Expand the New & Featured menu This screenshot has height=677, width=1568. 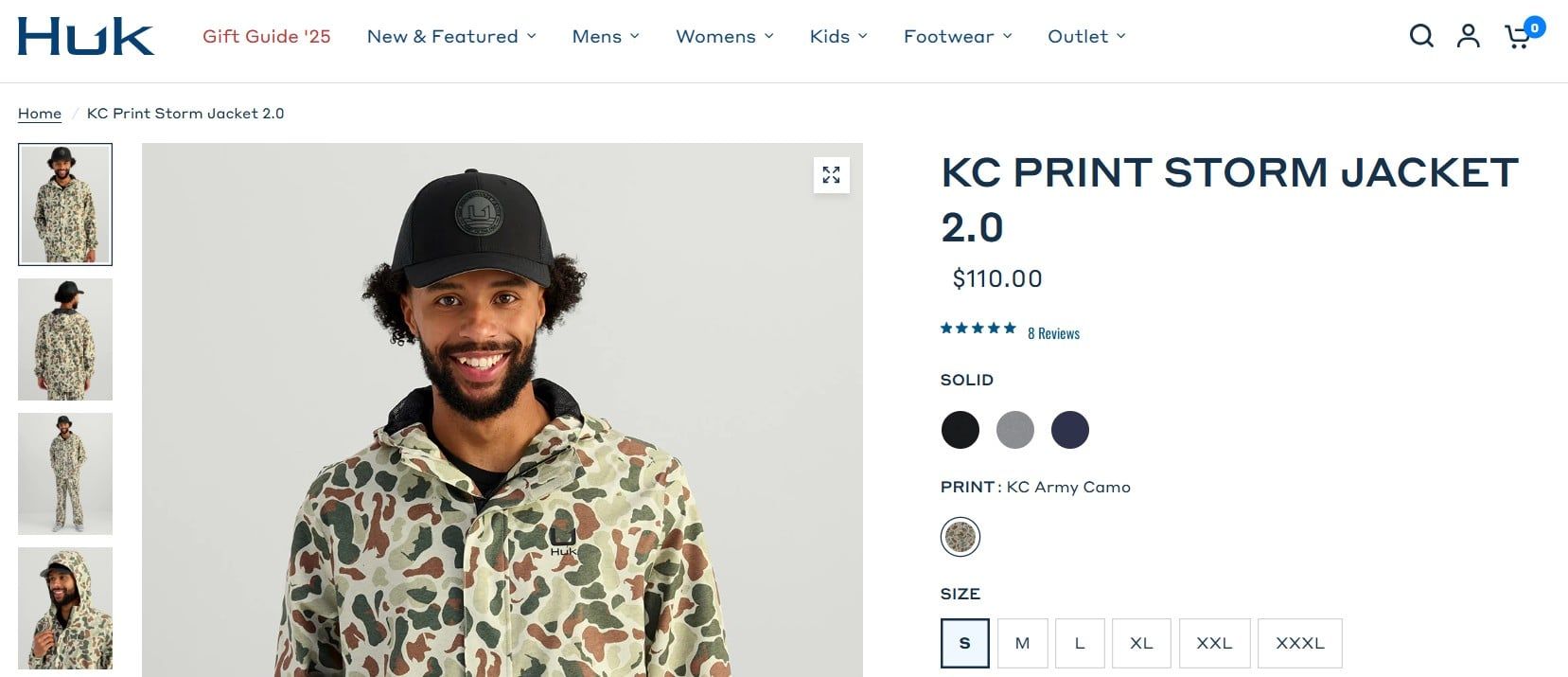tap(451, 36)
